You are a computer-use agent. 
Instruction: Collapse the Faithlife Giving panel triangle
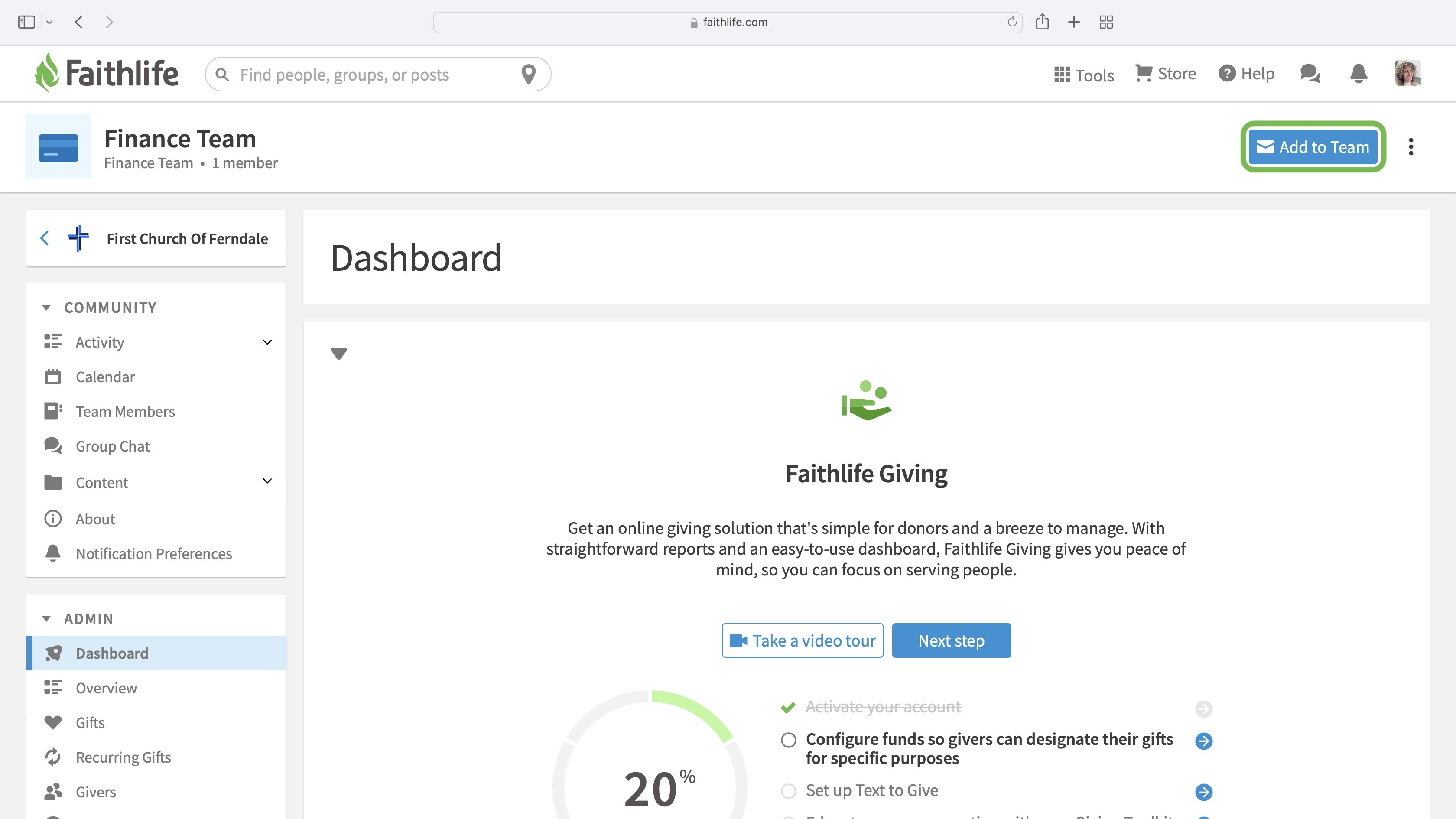coord(338,354)
